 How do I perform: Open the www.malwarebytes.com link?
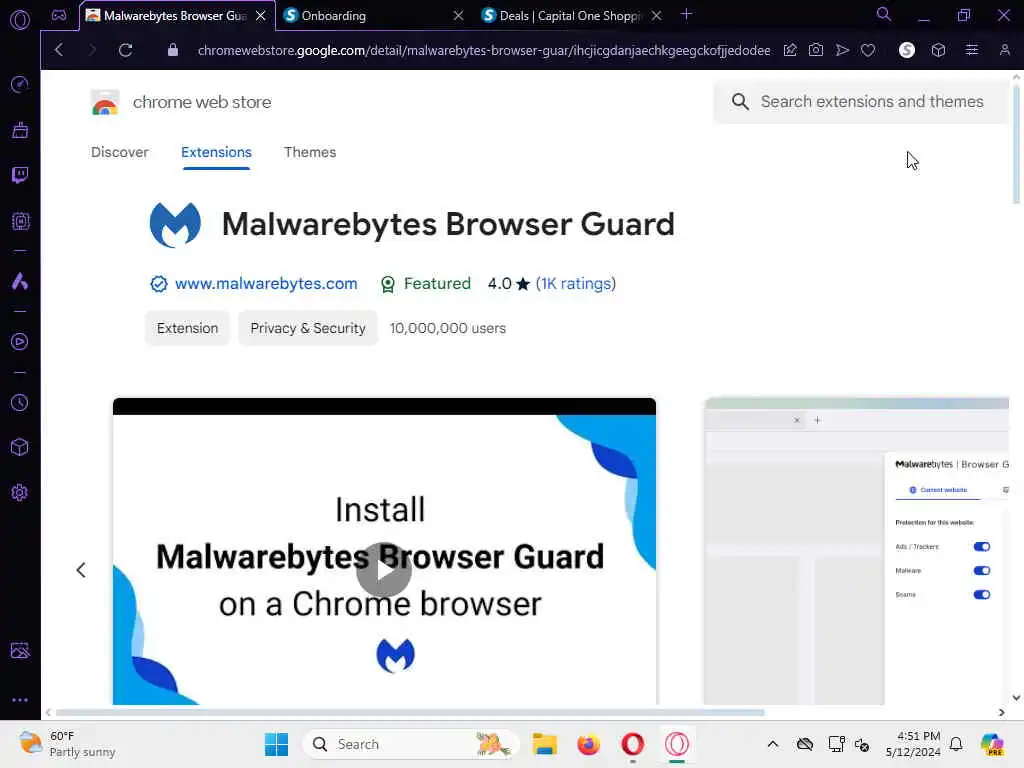click(266, 283)
